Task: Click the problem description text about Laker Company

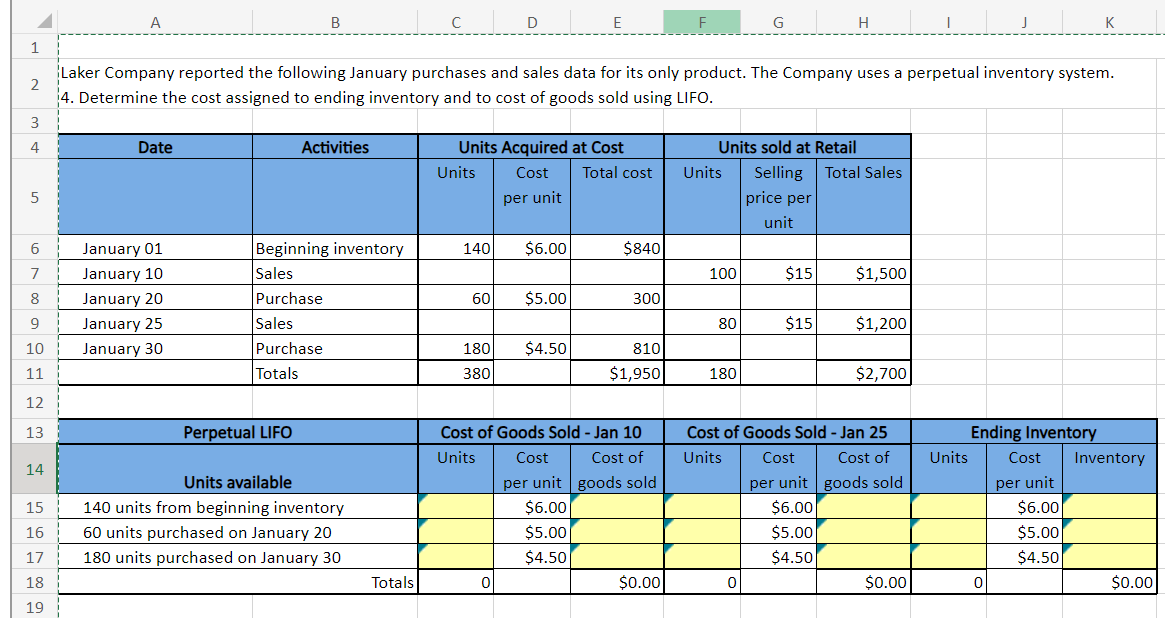Action: pyautogui.click(x=587, y=85)
